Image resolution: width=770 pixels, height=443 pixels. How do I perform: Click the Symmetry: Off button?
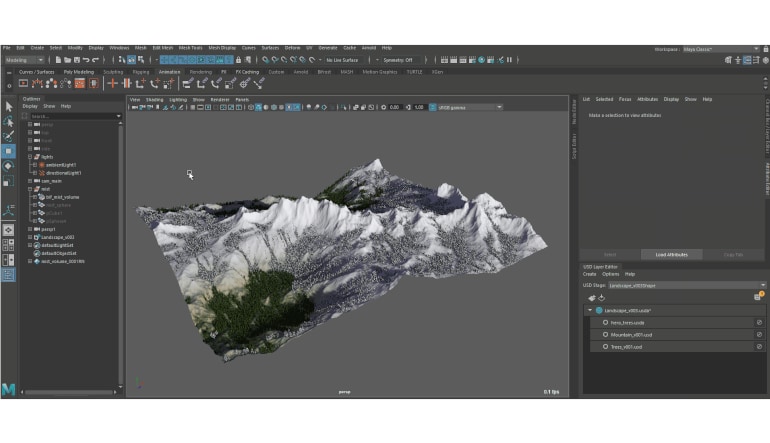(402, 60)
